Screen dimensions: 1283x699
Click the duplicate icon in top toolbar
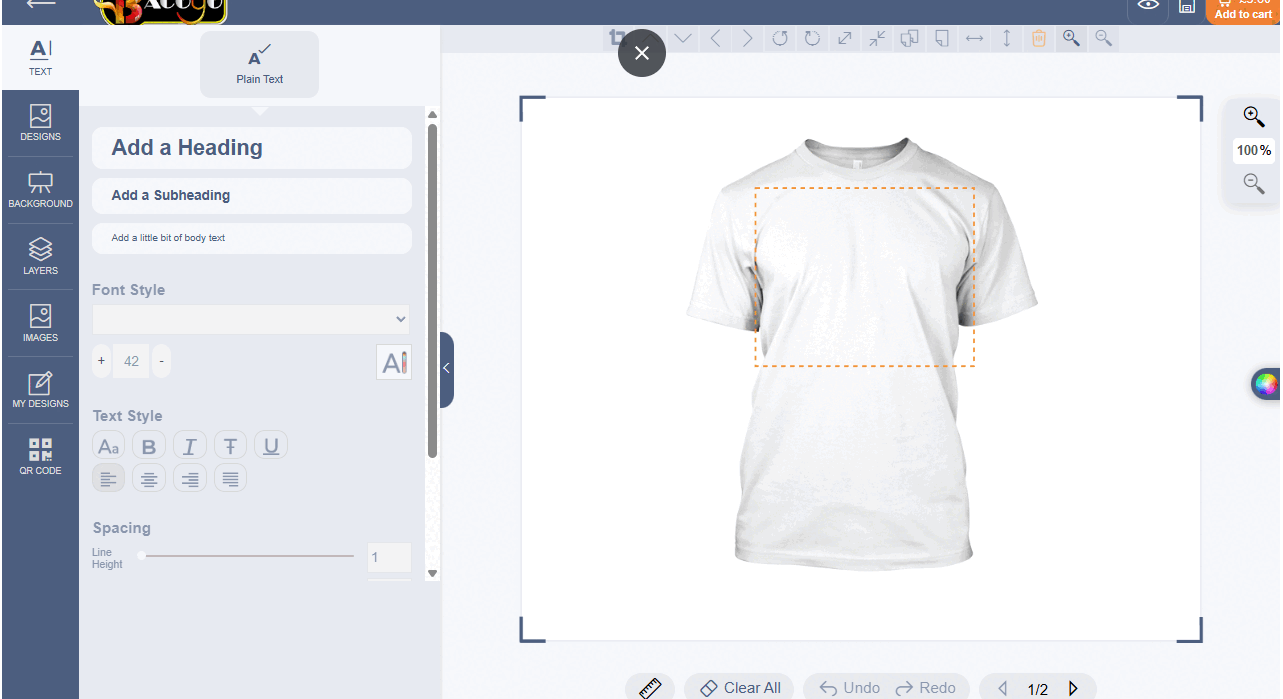click(x=909, y=38)
